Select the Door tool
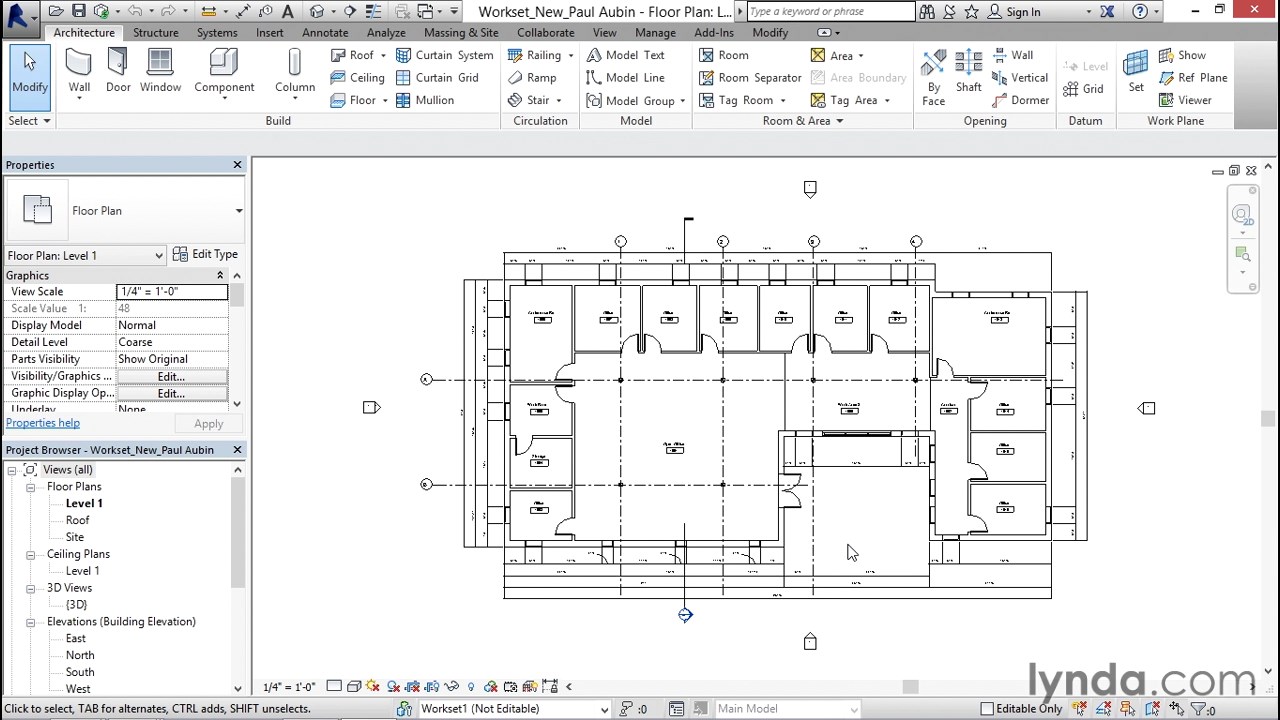Viewport: 1280px width, 720px height. 118,71
